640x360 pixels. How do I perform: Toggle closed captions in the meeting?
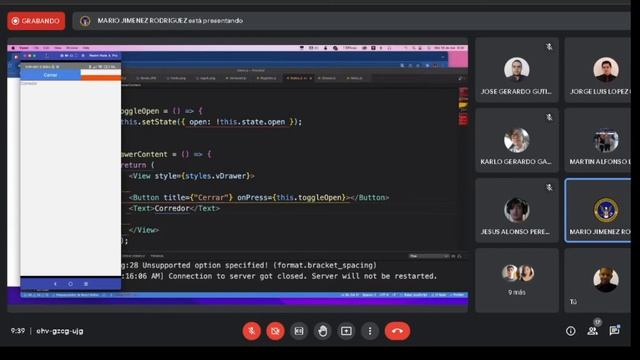[299, 331]
